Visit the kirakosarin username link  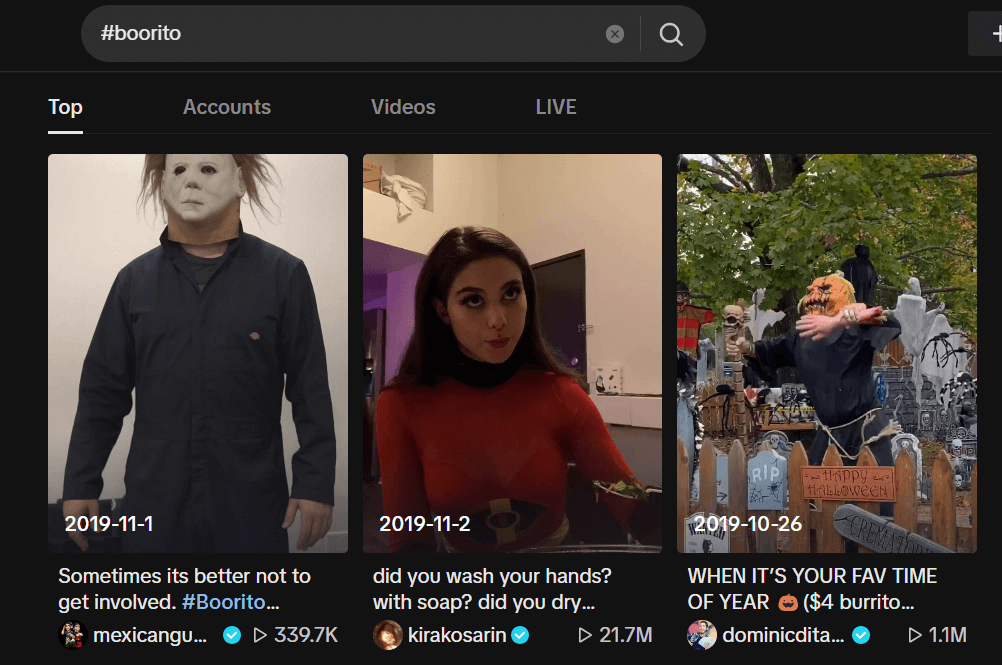point(457,635)
